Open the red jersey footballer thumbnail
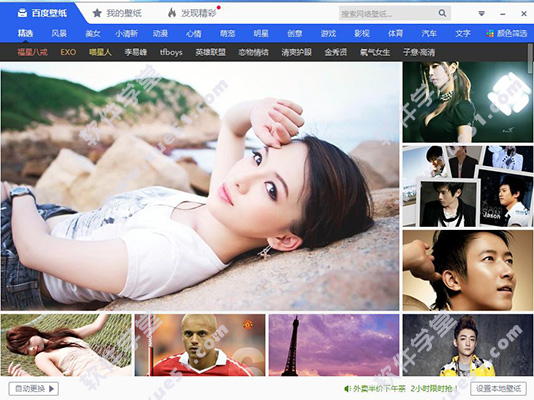534x400 pixels. coord(200,345)
